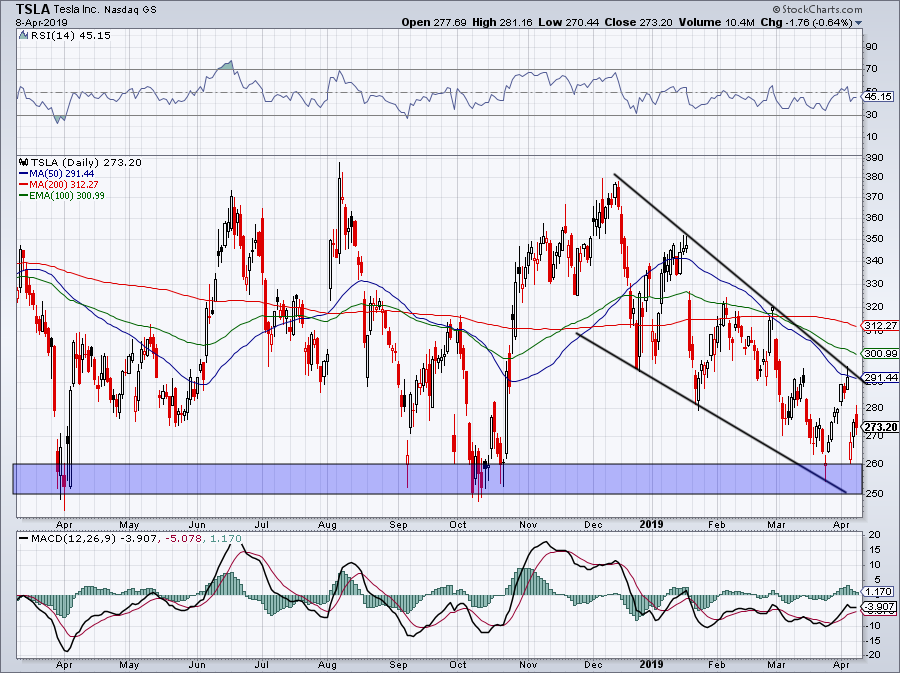Click the -5.078 signal value in MACD legend
Image resolution: width=900 pixels, height=673 pixels.
click(x=183, y=538)
